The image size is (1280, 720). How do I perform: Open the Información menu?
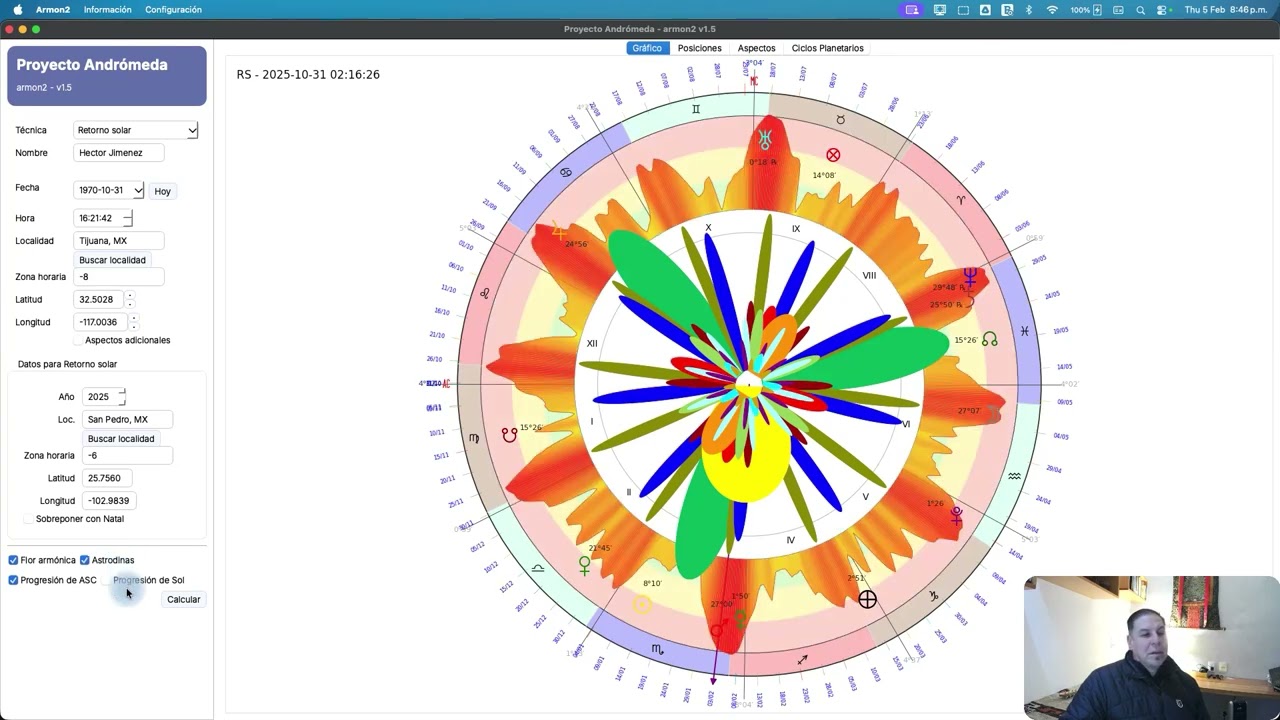tap(107, 9)
